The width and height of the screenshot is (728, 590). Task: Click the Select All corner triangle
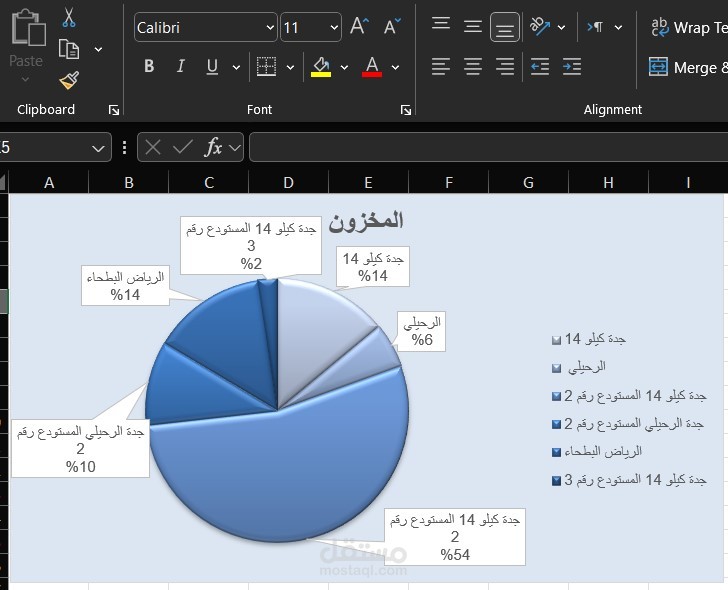coord(4,182)
